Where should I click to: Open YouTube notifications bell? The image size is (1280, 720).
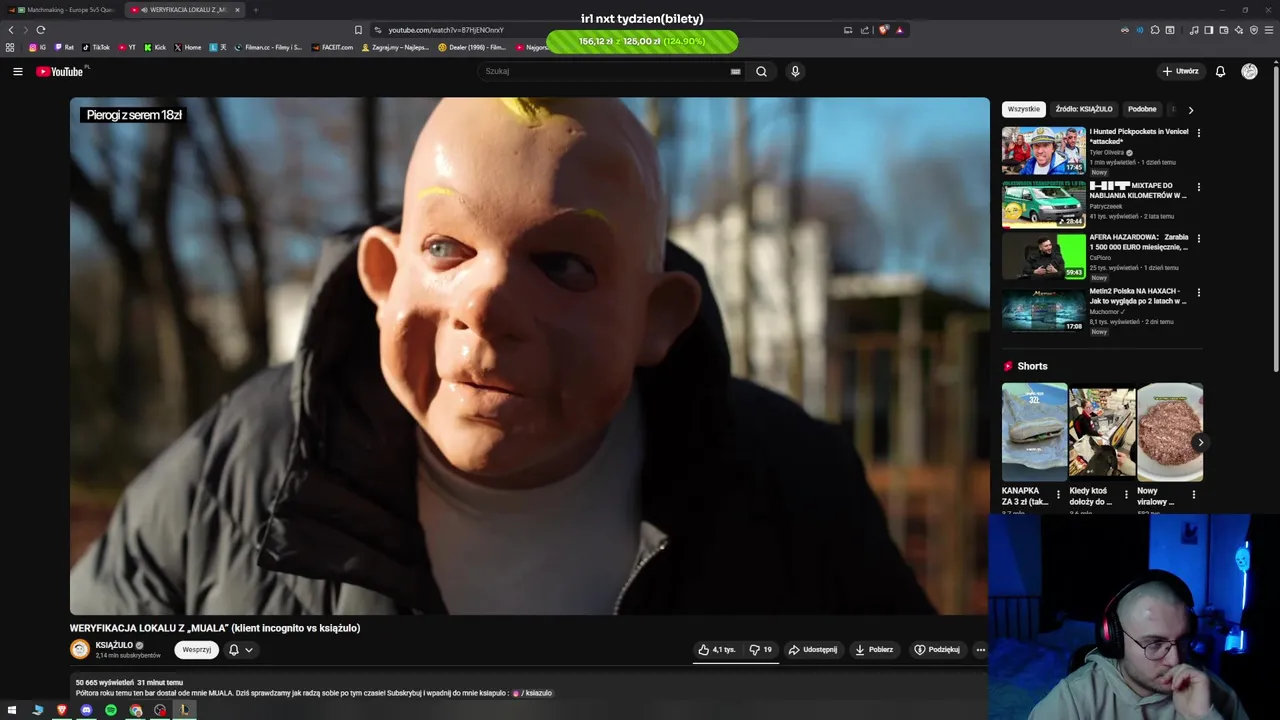1220,71
